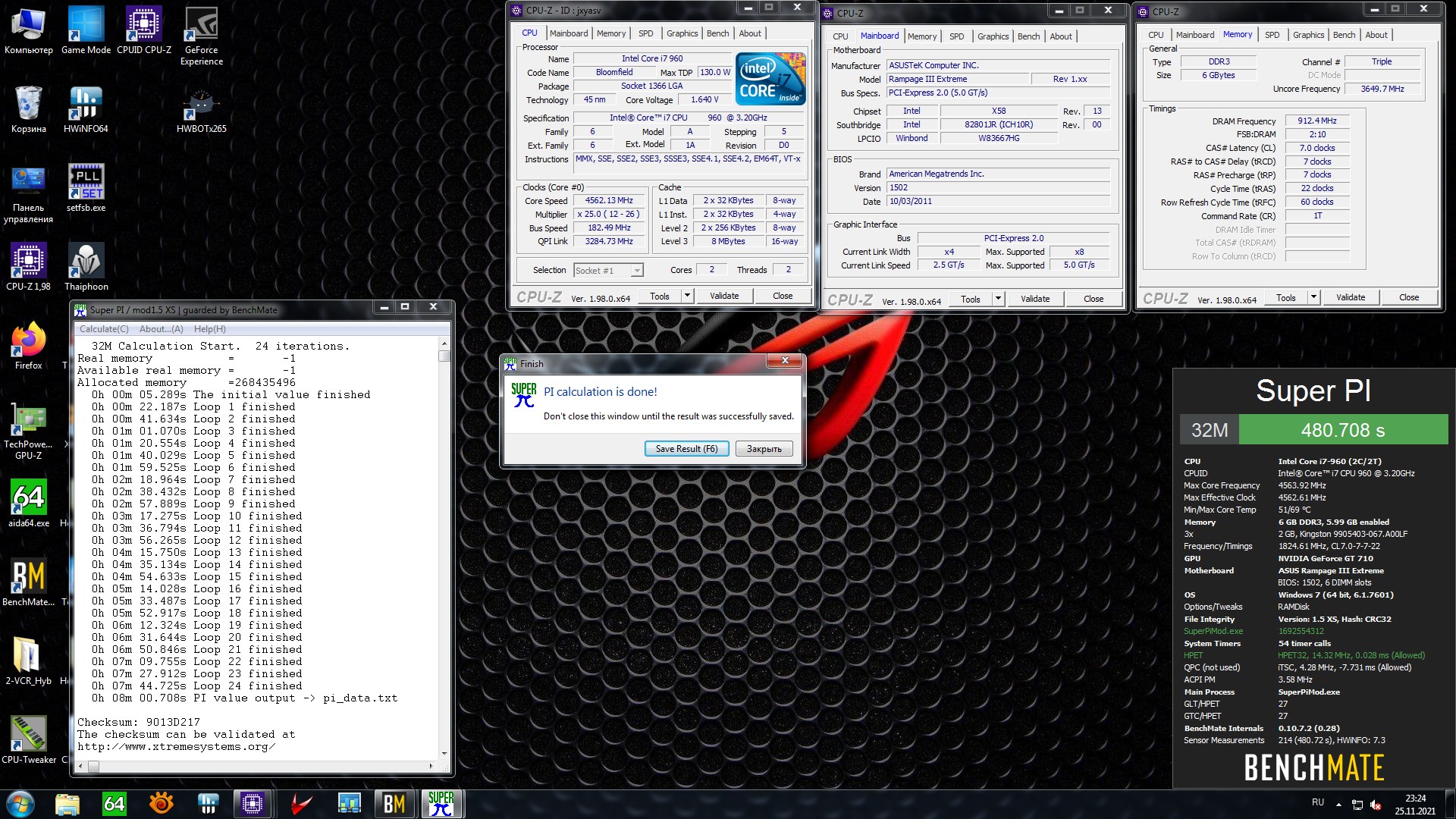
Task: Open Game Mode desktop shortcut
Action: [x=86, y=30]
